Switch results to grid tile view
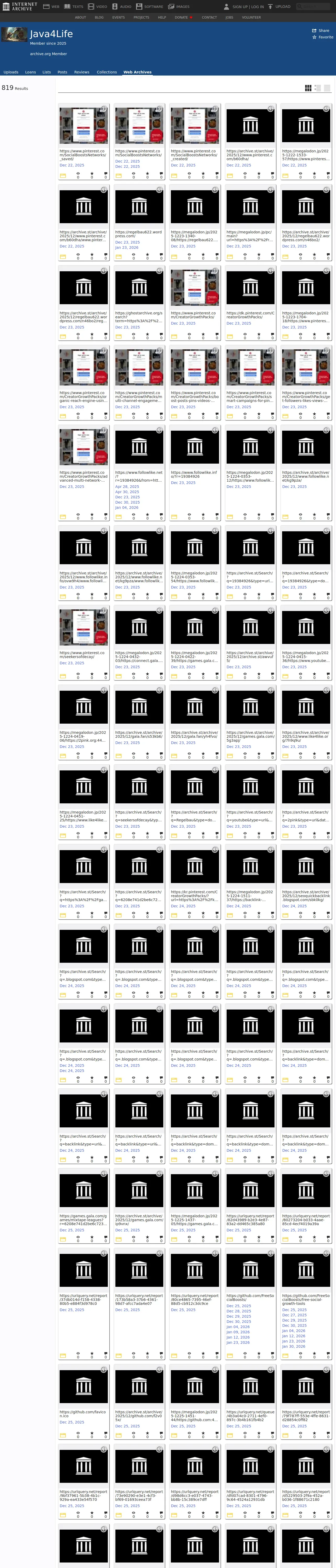 click(308, 88)
